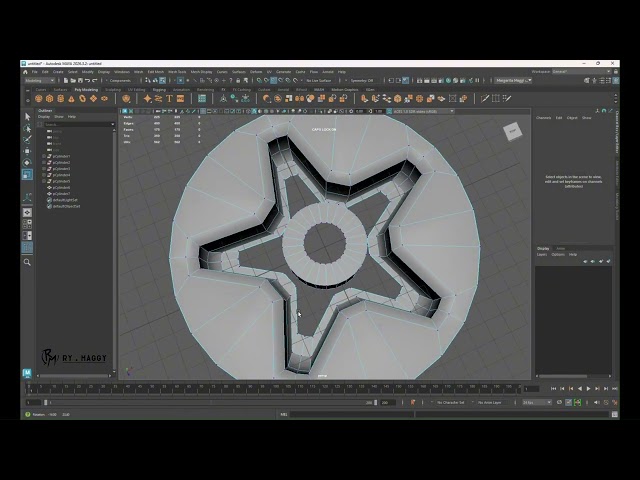This screenshot has height=480, width=640.
Task: Open the 24 fps frame rate dropdown
Action: point(537,402)
